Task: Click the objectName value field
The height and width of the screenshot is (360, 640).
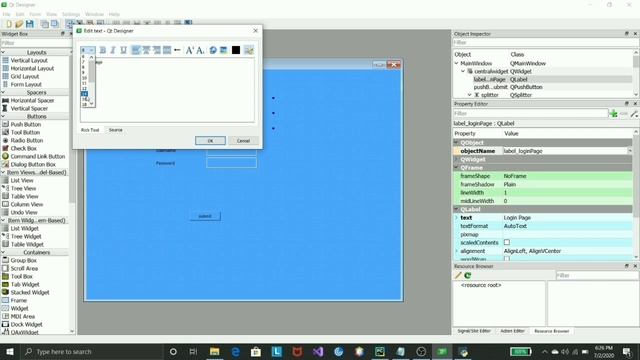Action: tap(567, 151)
